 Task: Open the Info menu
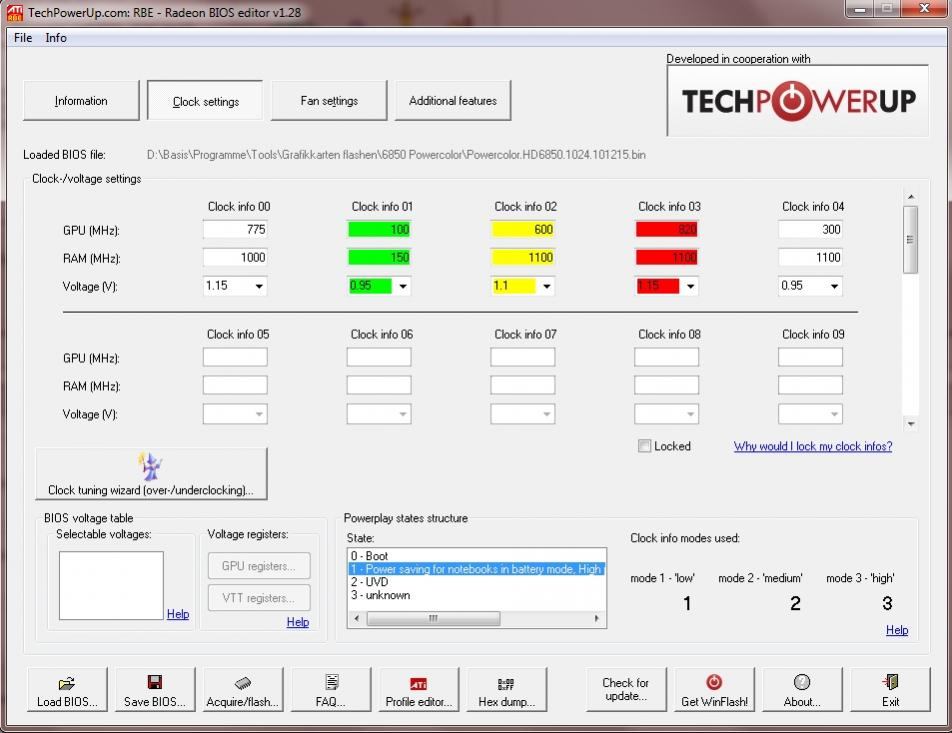click(x=56, y=38)
